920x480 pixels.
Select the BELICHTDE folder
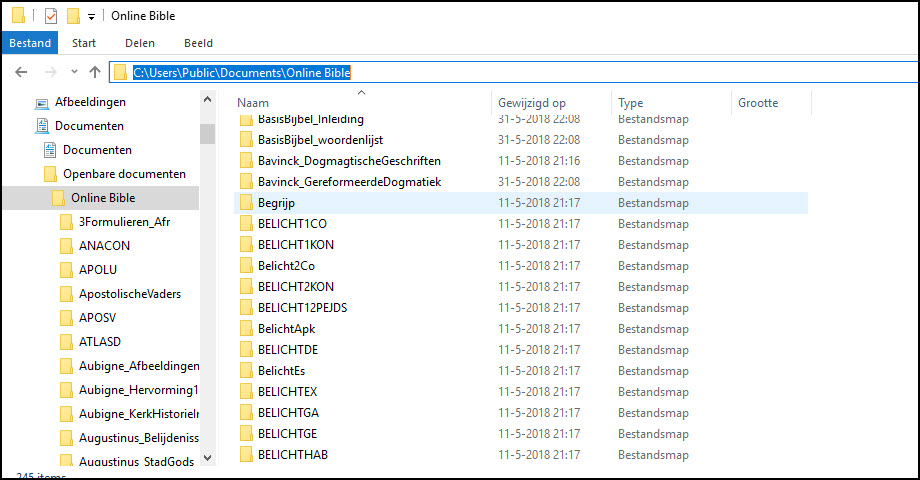[x=288, y=350]
